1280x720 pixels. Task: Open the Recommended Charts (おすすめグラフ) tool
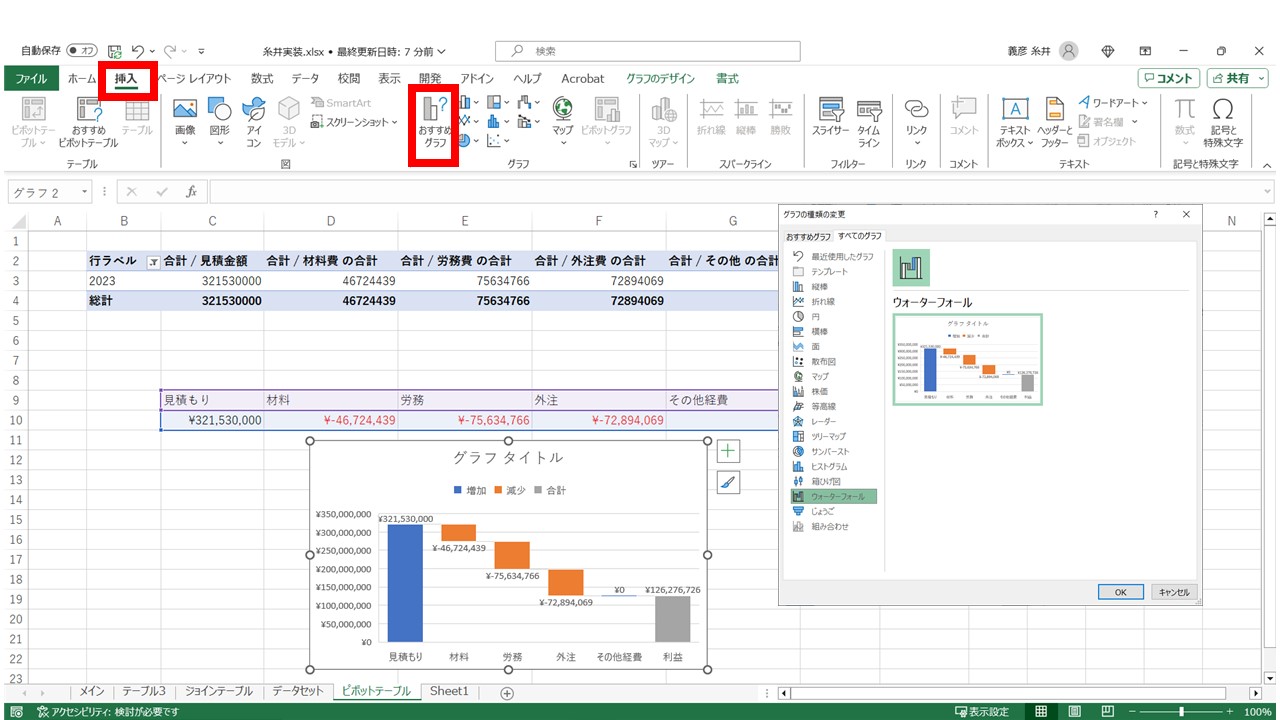pyautogui.click(x=435, y=123)
